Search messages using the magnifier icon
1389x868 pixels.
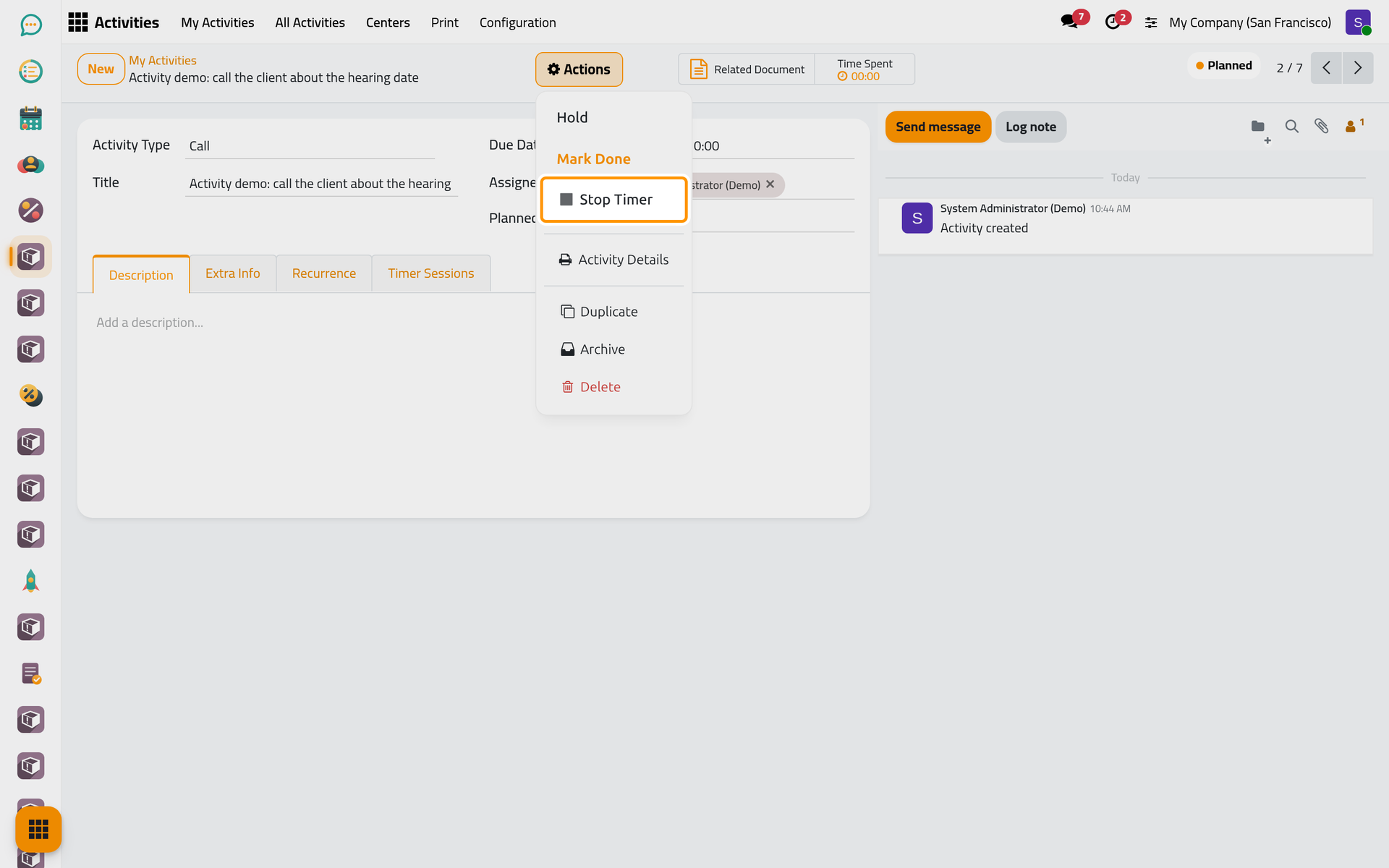pyautogui.click(x=1291, y=127)
